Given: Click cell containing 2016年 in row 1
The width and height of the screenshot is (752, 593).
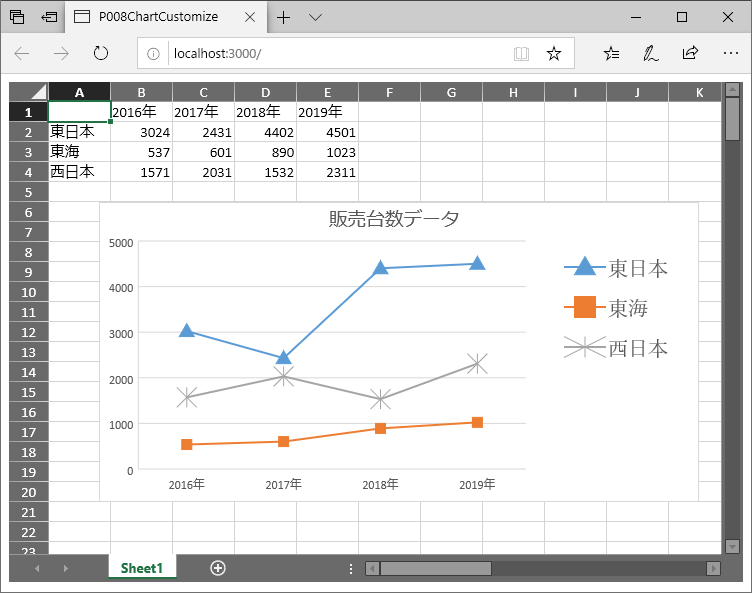Looking at the screenshot, I should (x=141, y=112).
